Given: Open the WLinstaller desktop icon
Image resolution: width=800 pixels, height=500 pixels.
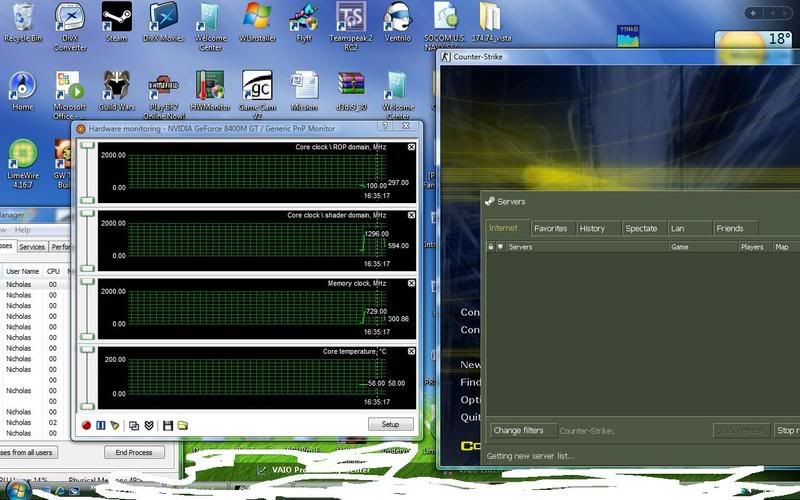Looking at the screenshot, I should pos(257,22).
